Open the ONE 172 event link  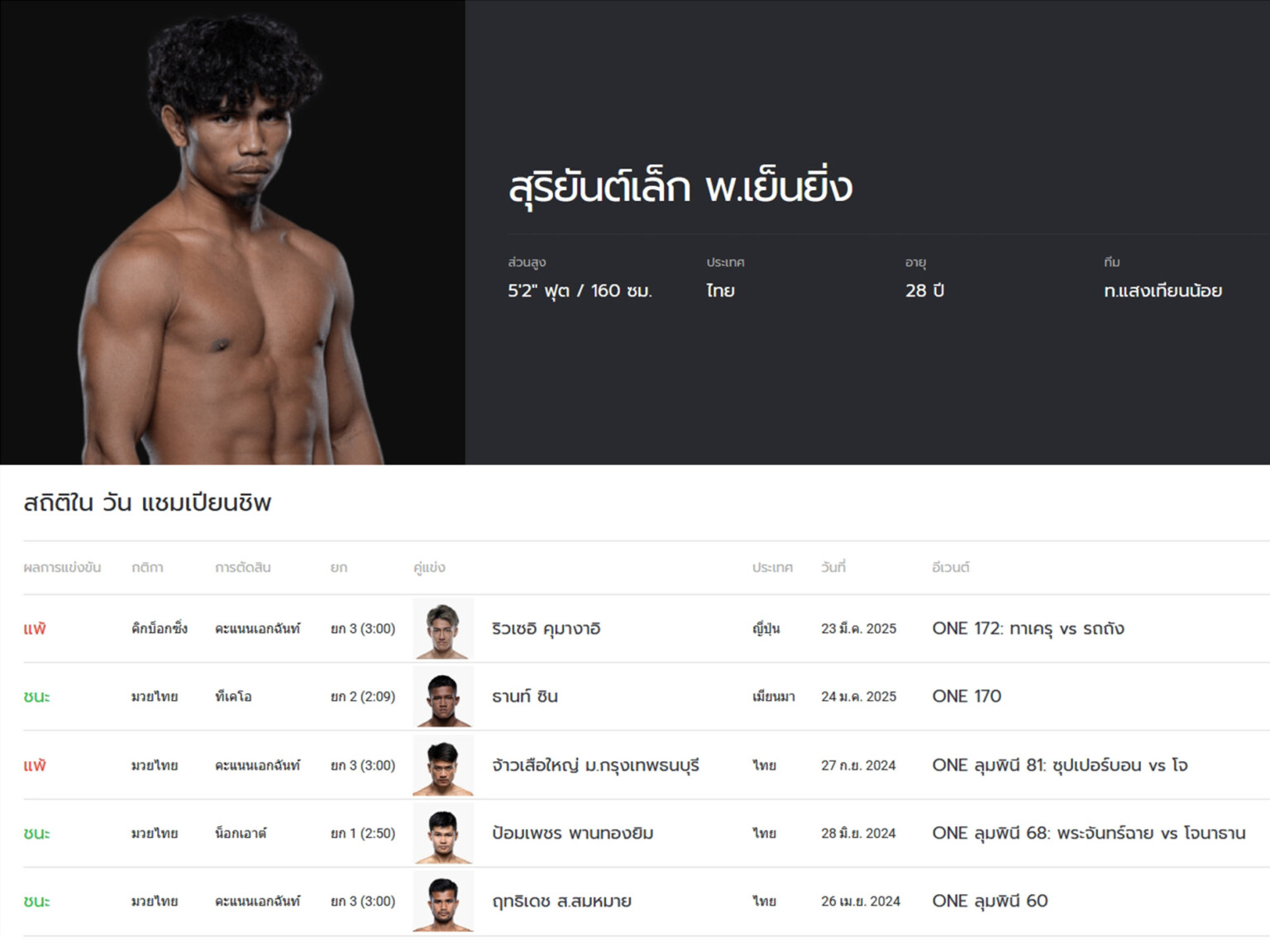click(1028, 629)
